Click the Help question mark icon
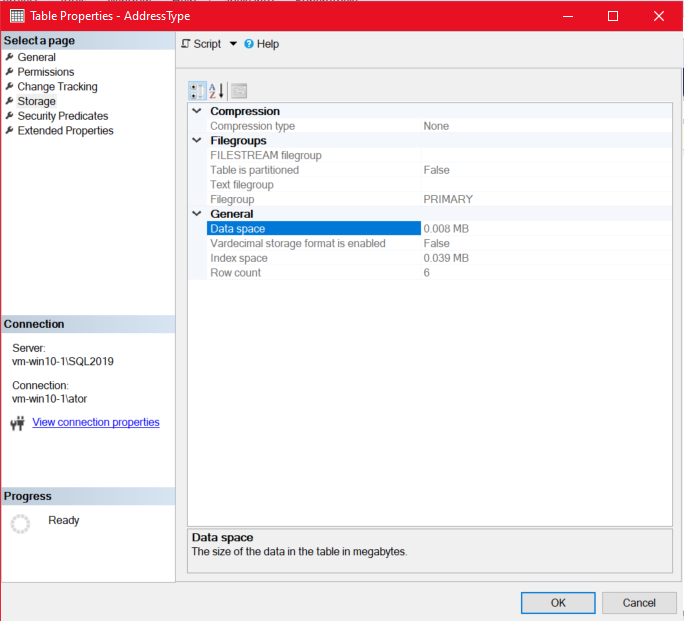 coord(249,44)
